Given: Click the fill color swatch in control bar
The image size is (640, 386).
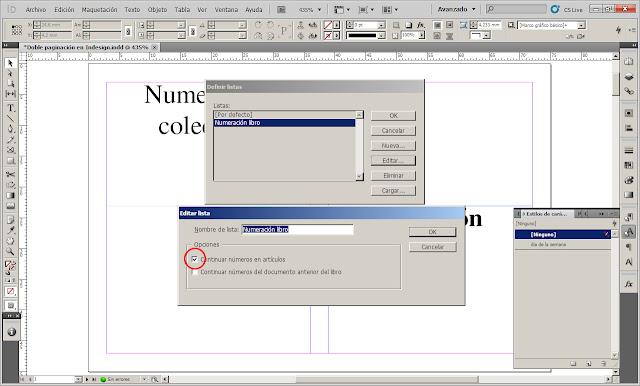Looking at the screenshot, I should click(328, 25).
